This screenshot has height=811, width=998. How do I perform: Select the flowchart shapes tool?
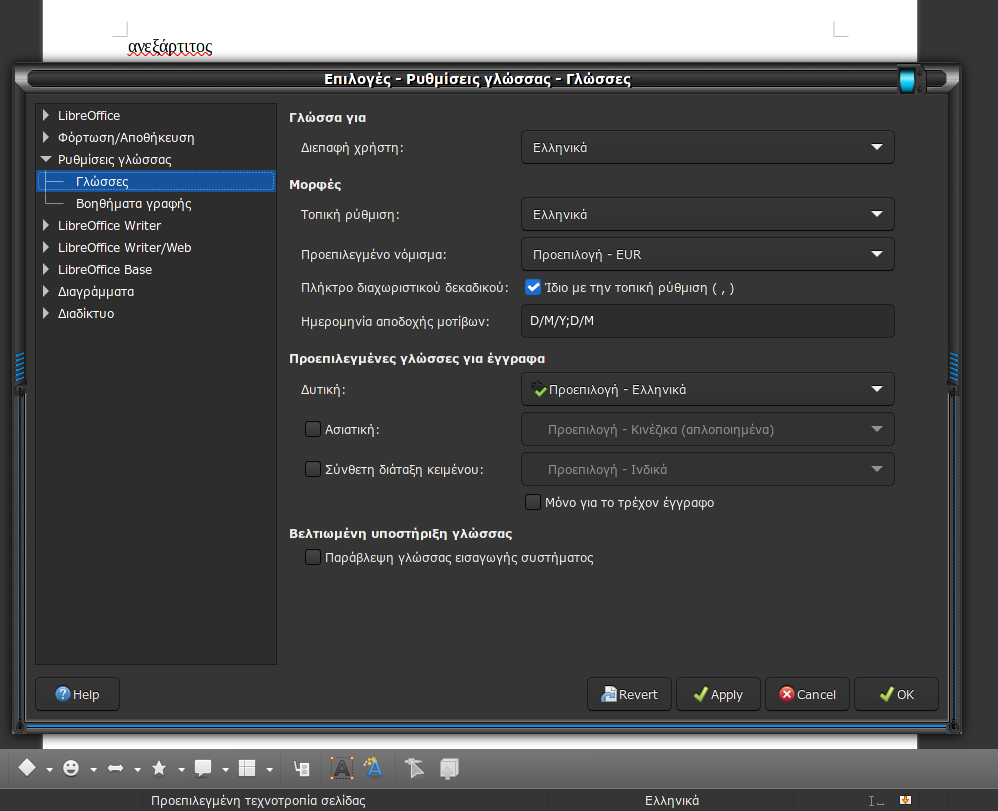247,768
